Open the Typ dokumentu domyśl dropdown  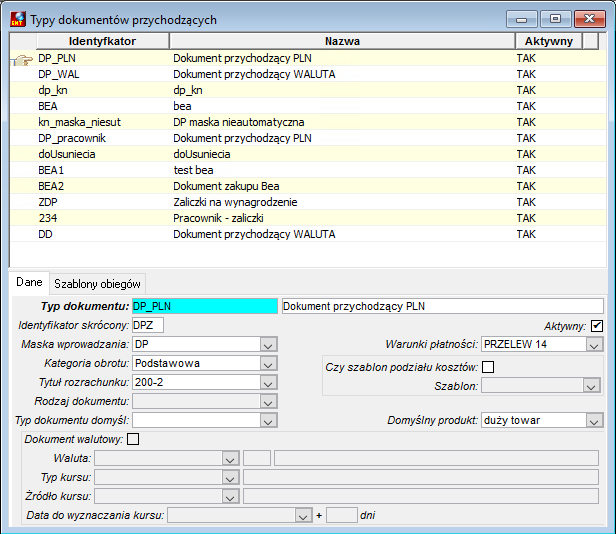pyautogui.click(x=268, y=420)
